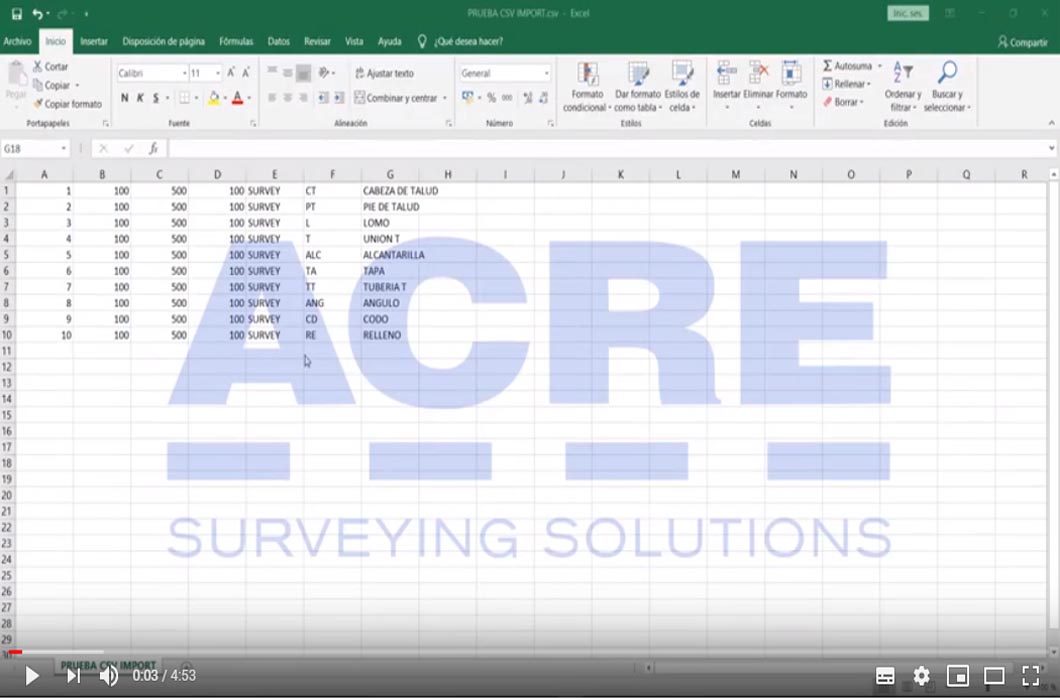Open the Revisar tab
Image resolution: width=1060 pixels, height=700 pixels.
click(x=317, y=41)
